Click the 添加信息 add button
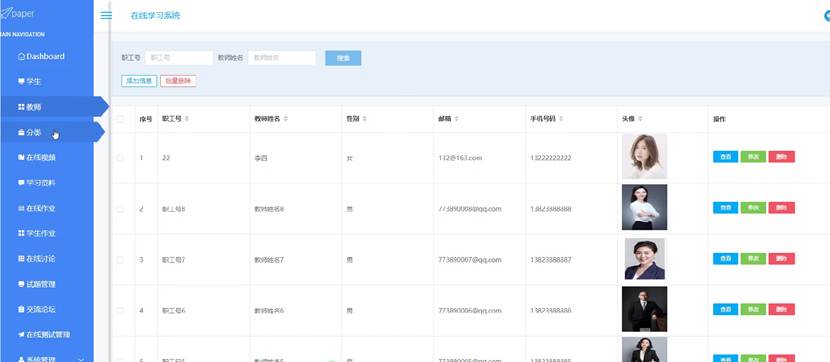Image resolution: width=830 pixels, height=362 pixels. point(139,81)
